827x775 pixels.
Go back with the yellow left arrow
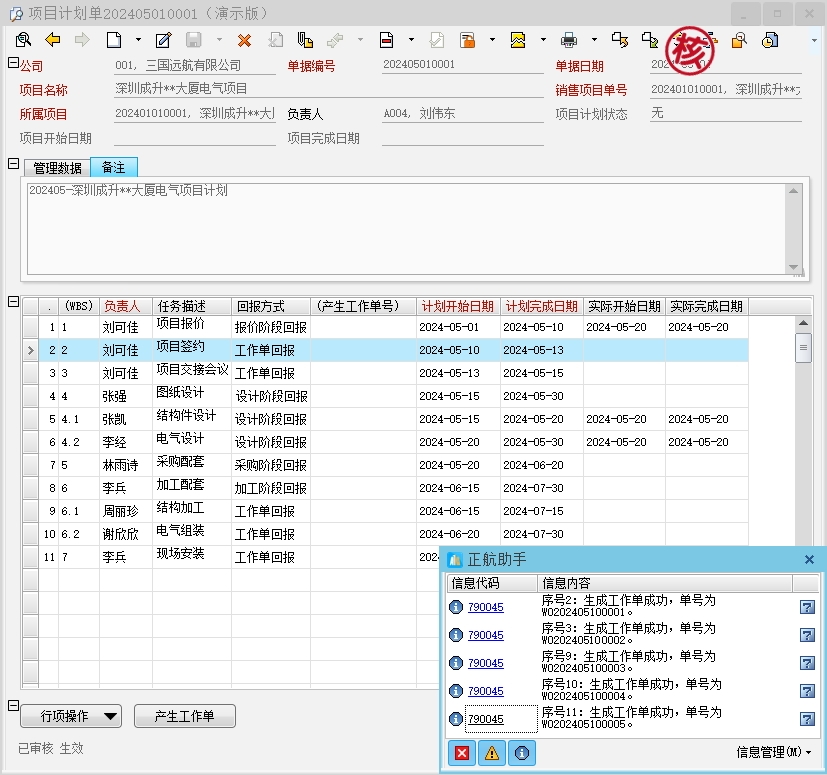click(53, 40)
